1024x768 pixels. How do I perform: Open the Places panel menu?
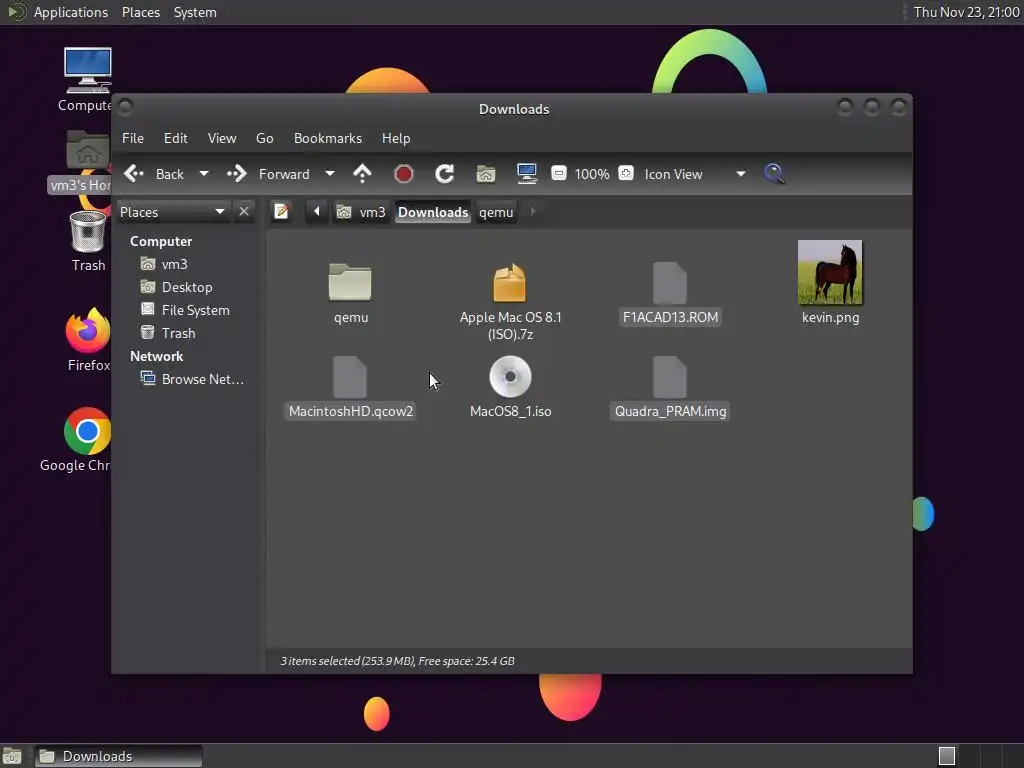[140, 12]
